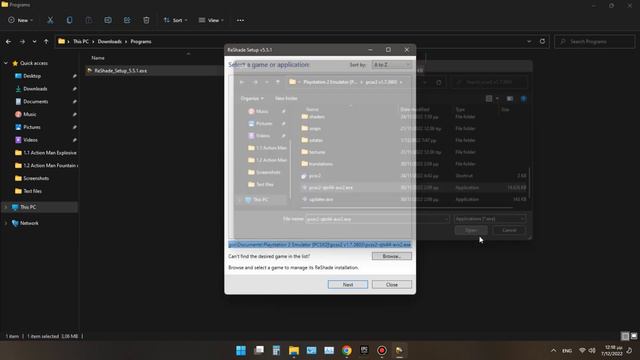The image size is (640, 360).
Task: Toggle preview pane in Open dialog
Action: [x=510, y=98]
